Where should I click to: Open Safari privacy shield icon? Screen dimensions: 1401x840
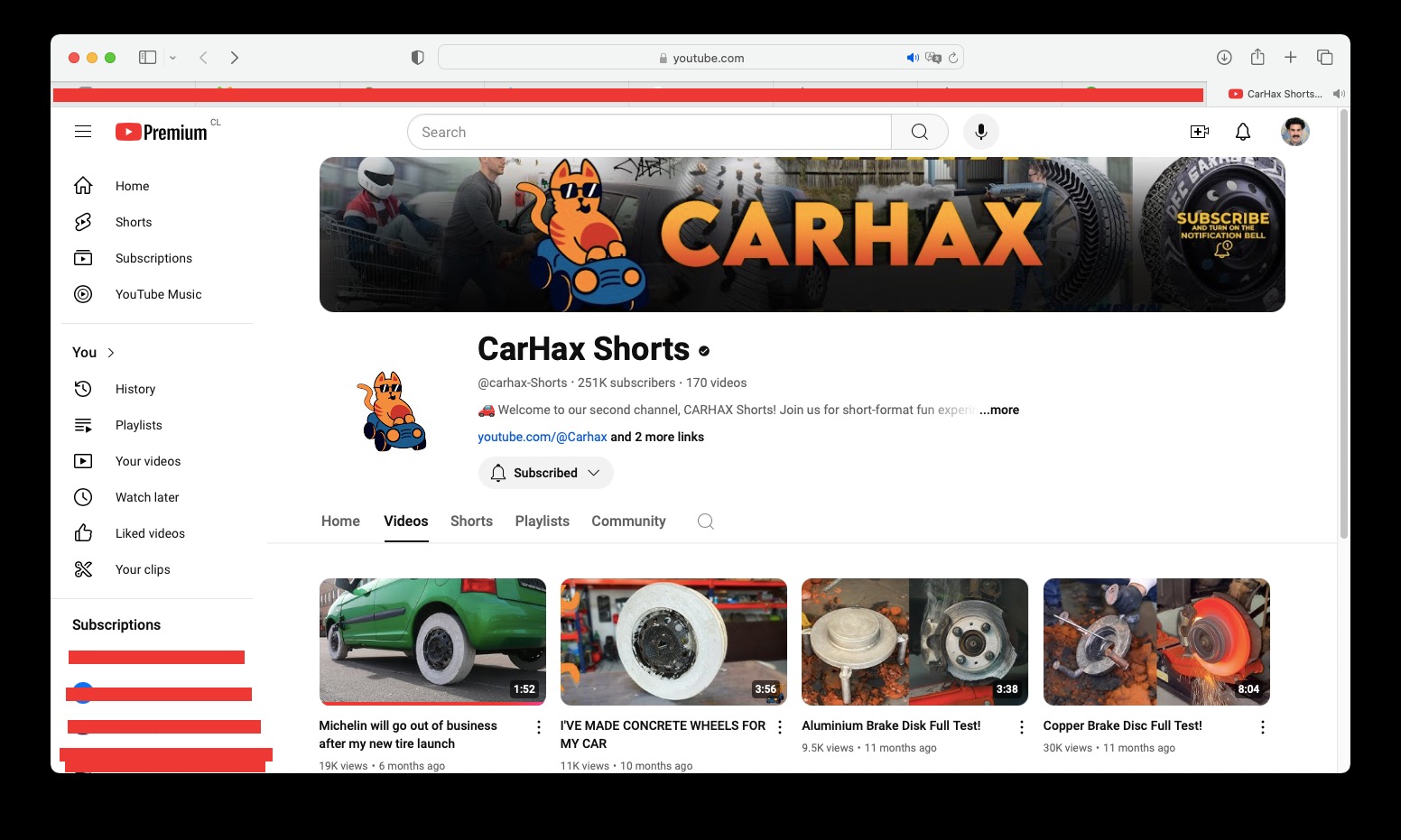point(417,57)
